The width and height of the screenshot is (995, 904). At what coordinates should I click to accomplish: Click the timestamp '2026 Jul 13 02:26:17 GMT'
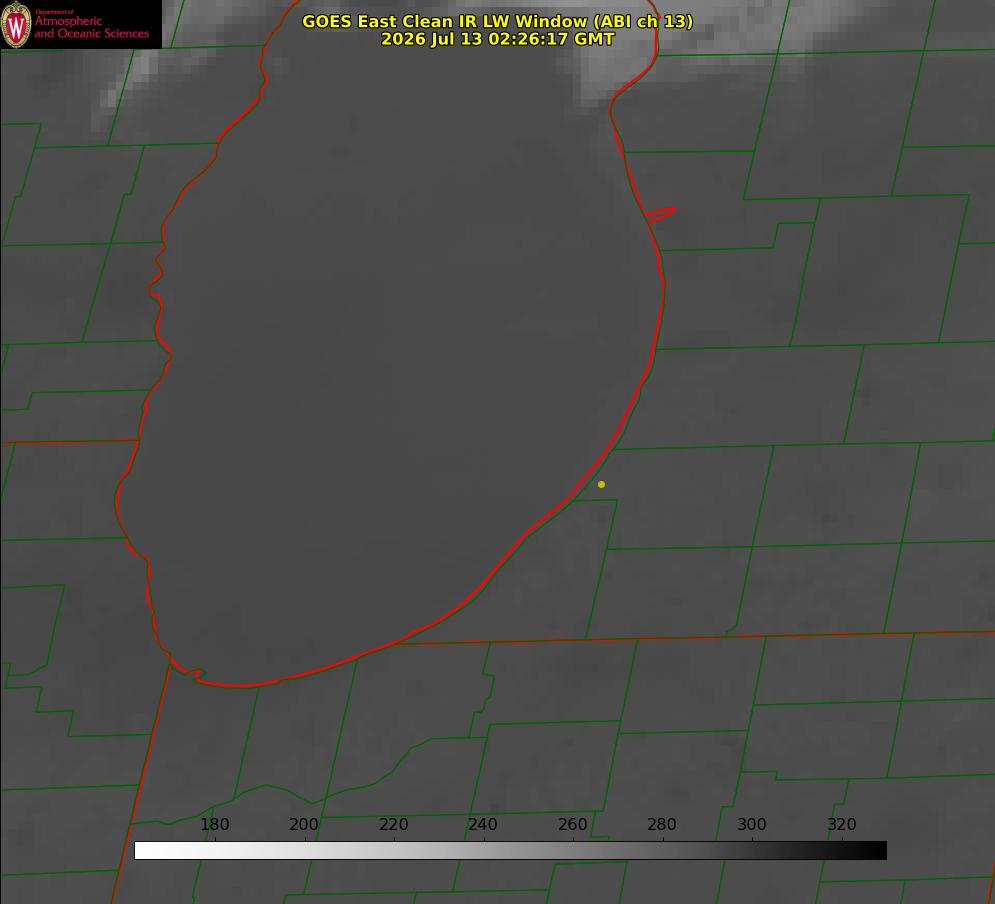tap(498, 39)
